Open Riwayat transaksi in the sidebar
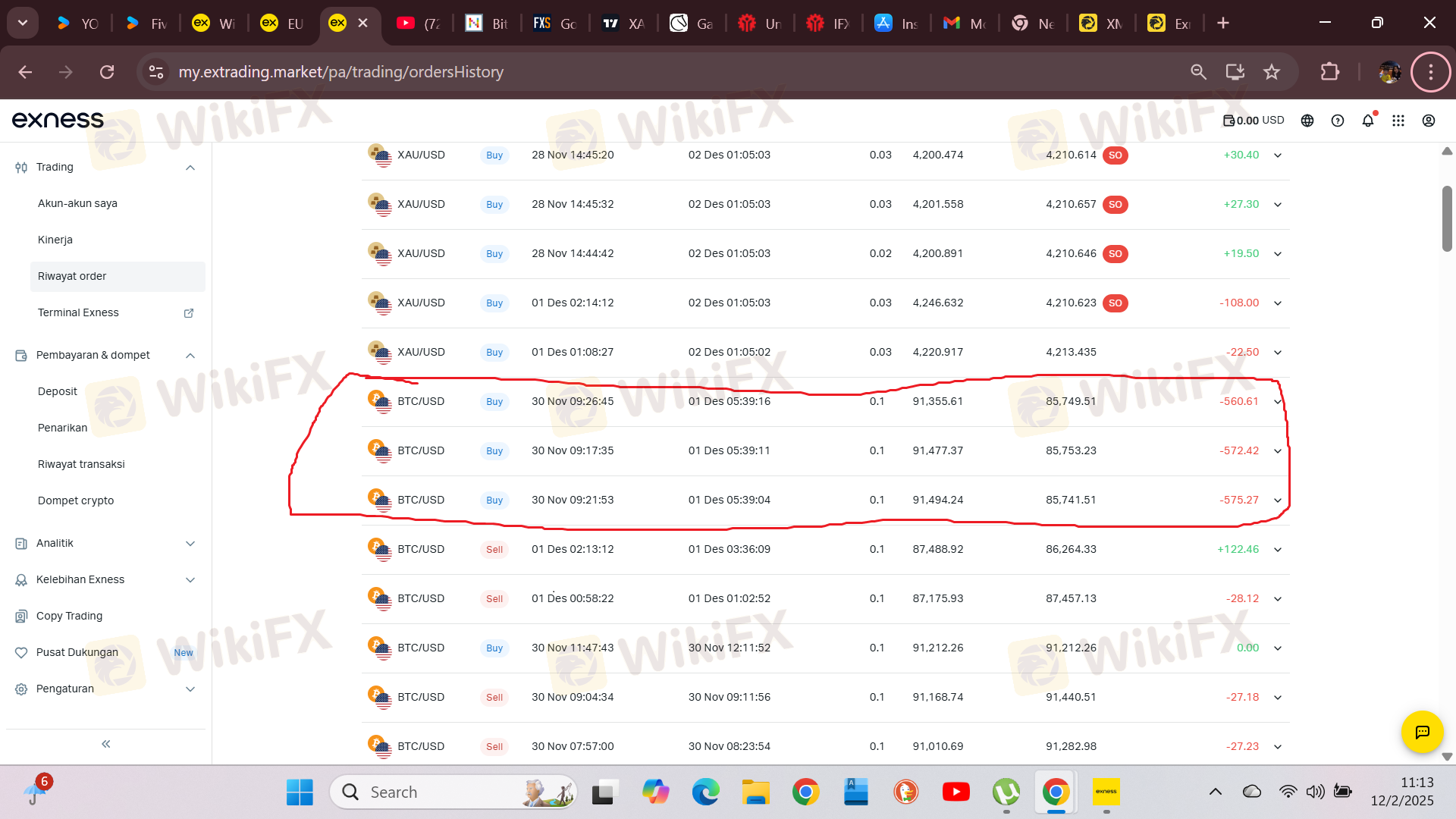The width and height of the screenshot is (1456, 819). point(81,464)
